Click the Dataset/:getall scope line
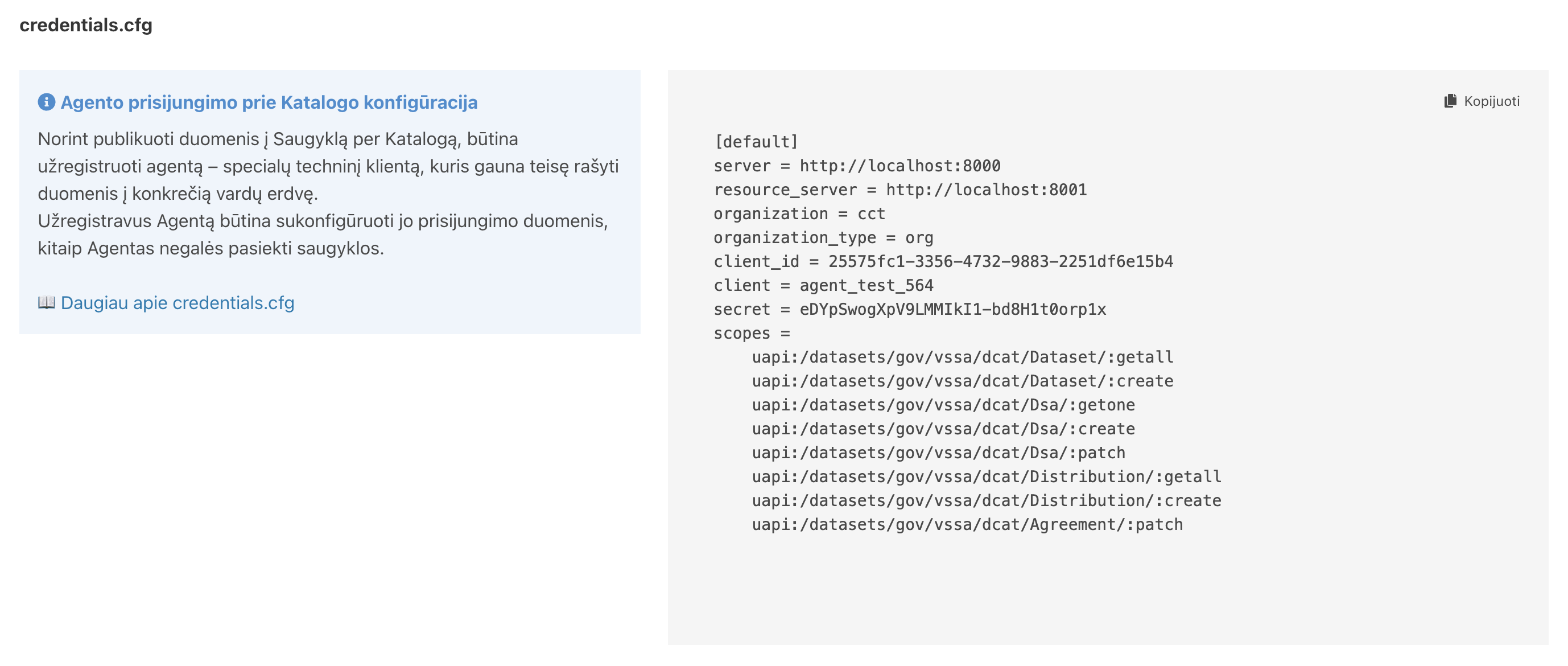This screenshot has width=1568, height=666. 962,357
